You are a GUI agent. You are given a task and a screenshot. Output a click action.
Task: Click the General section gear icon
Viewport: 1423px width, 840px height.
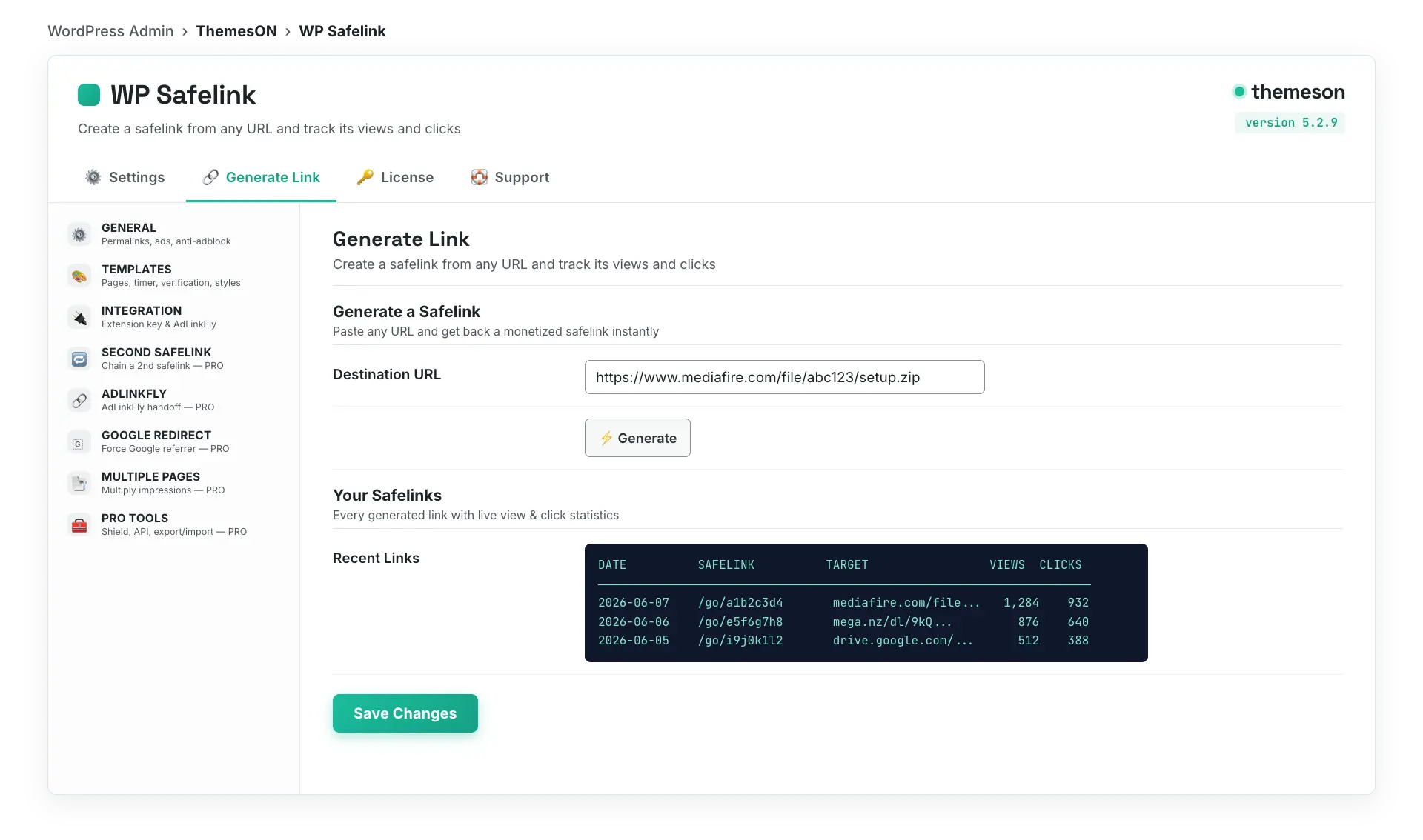coord(79,234)
